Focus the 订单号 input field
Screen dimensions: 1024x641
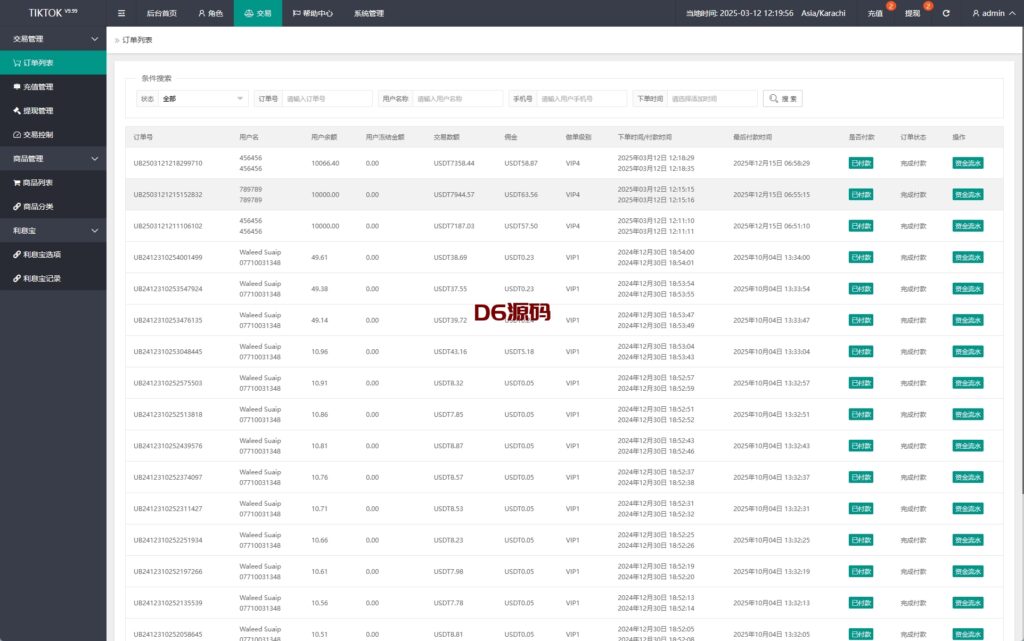[x=327, y=99]
